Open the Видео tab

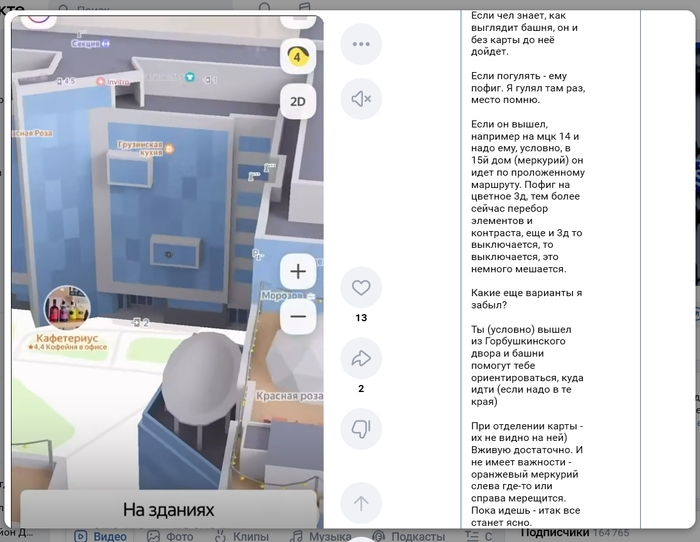(100, 536)
